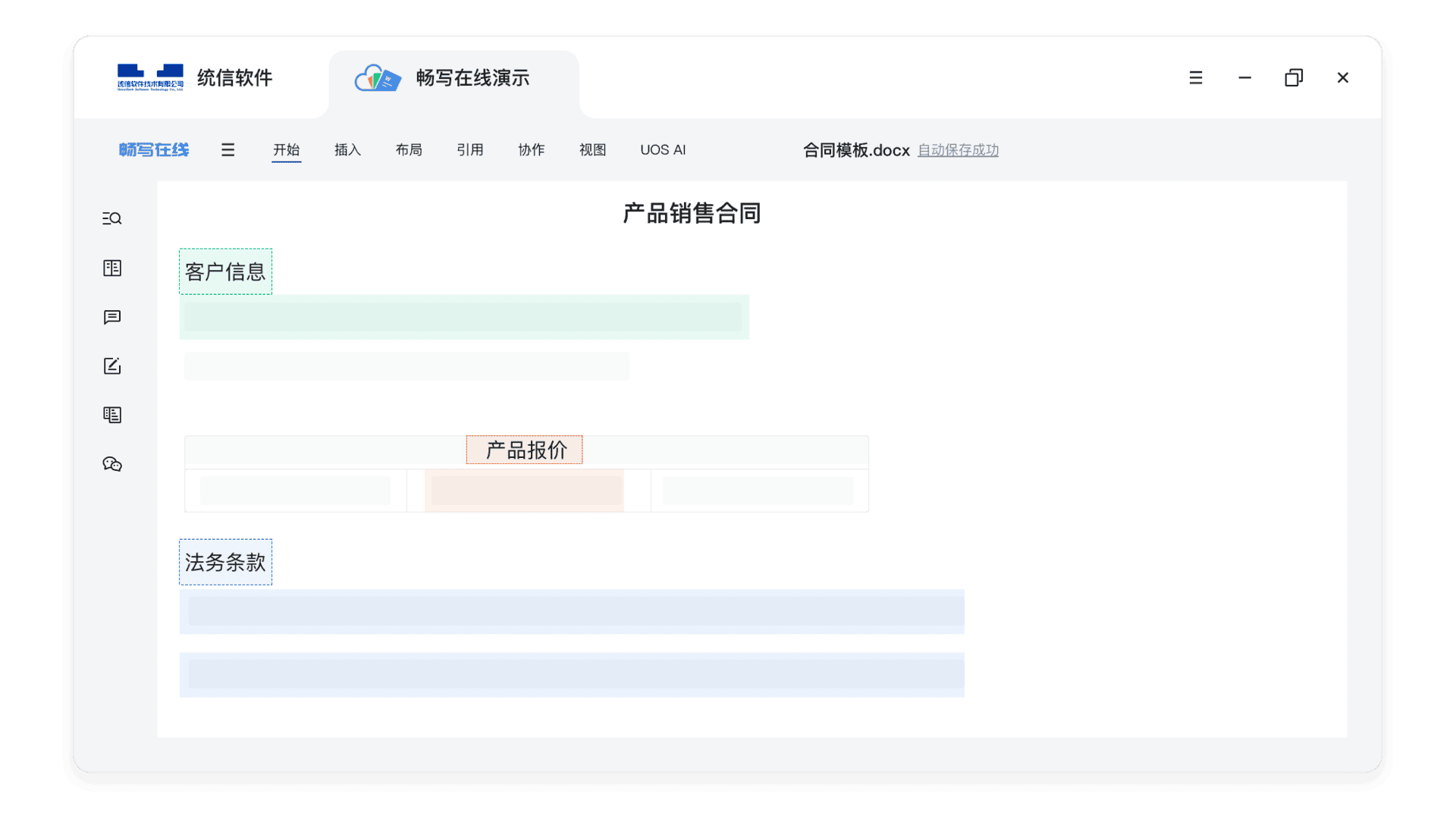Image resolution: width=1456 pixels, height=828 pixels.
Task: Click the green highlighted customer info line
Action: (x=464, y=317)
